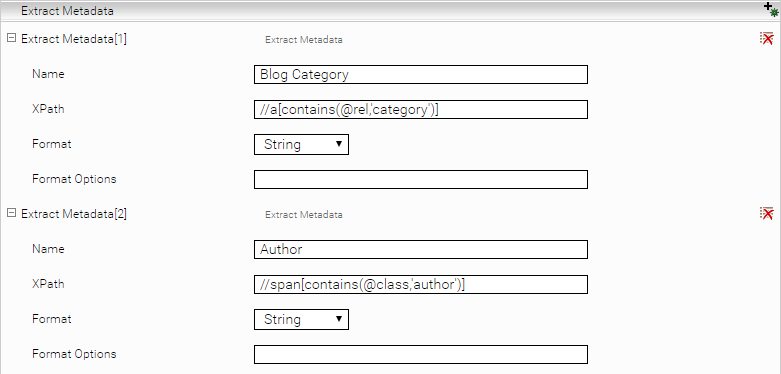Image resolution: width=781 pixels, height=374 pixels.
Task: Click the Name label under Extract Metadata[1]
Action: pyautogui.click(x=48, y=74)
